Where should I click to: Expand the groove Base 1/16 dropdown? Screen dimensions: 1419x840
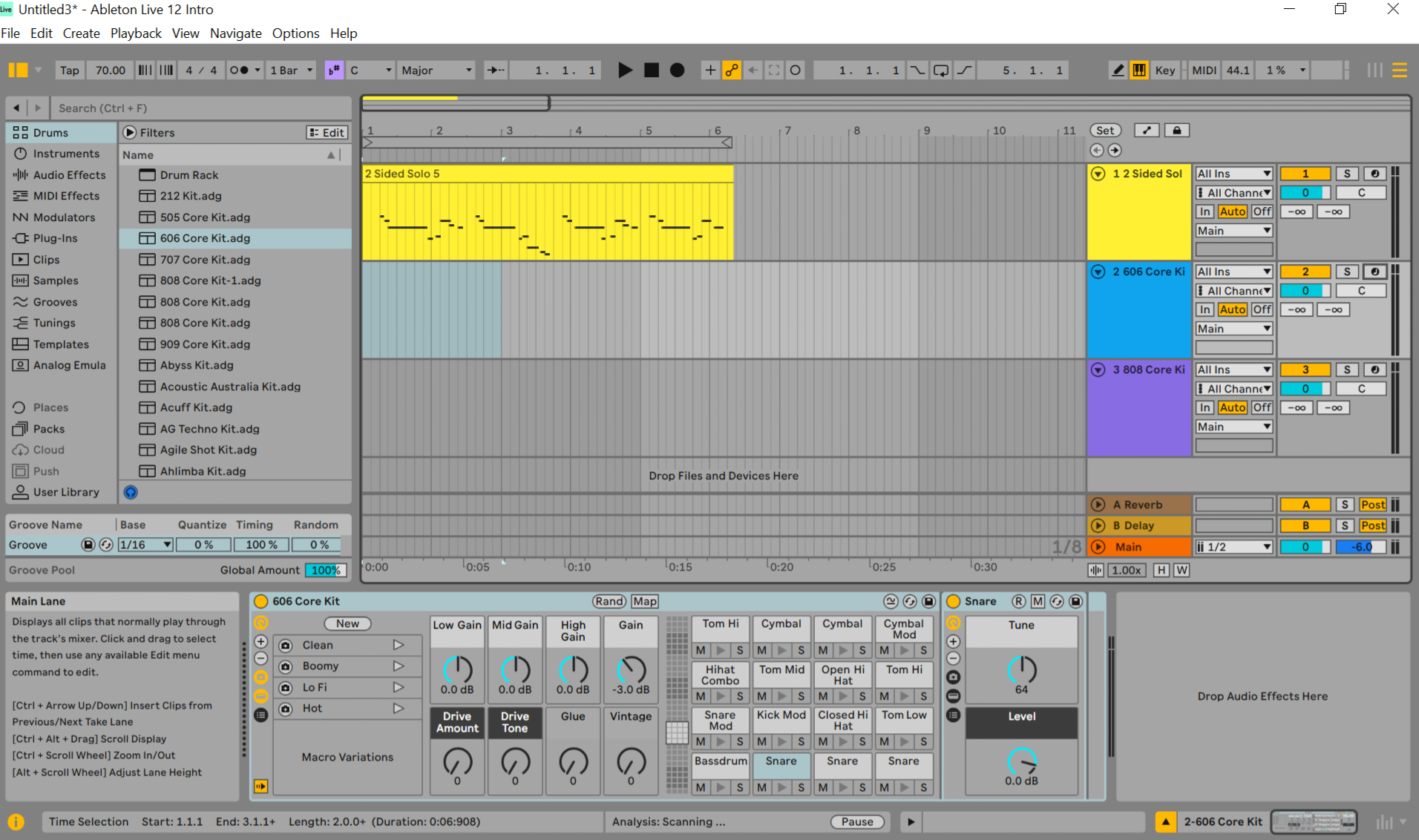pyautogui.click(x=146, y=545)
